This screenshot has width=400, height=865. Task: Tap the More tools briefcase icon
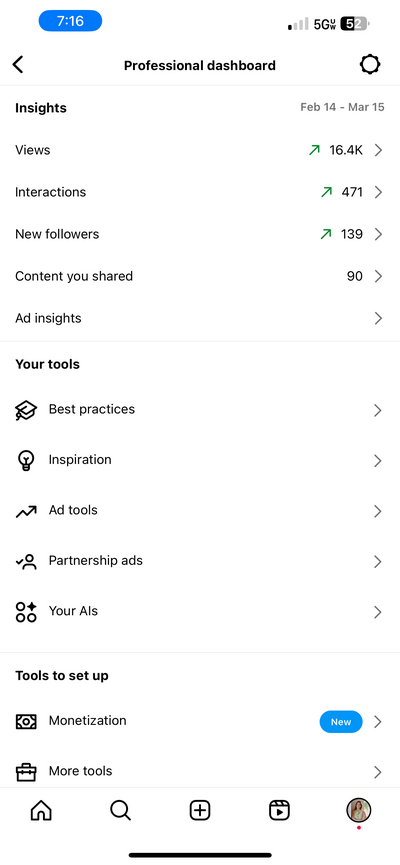(26, 772)
